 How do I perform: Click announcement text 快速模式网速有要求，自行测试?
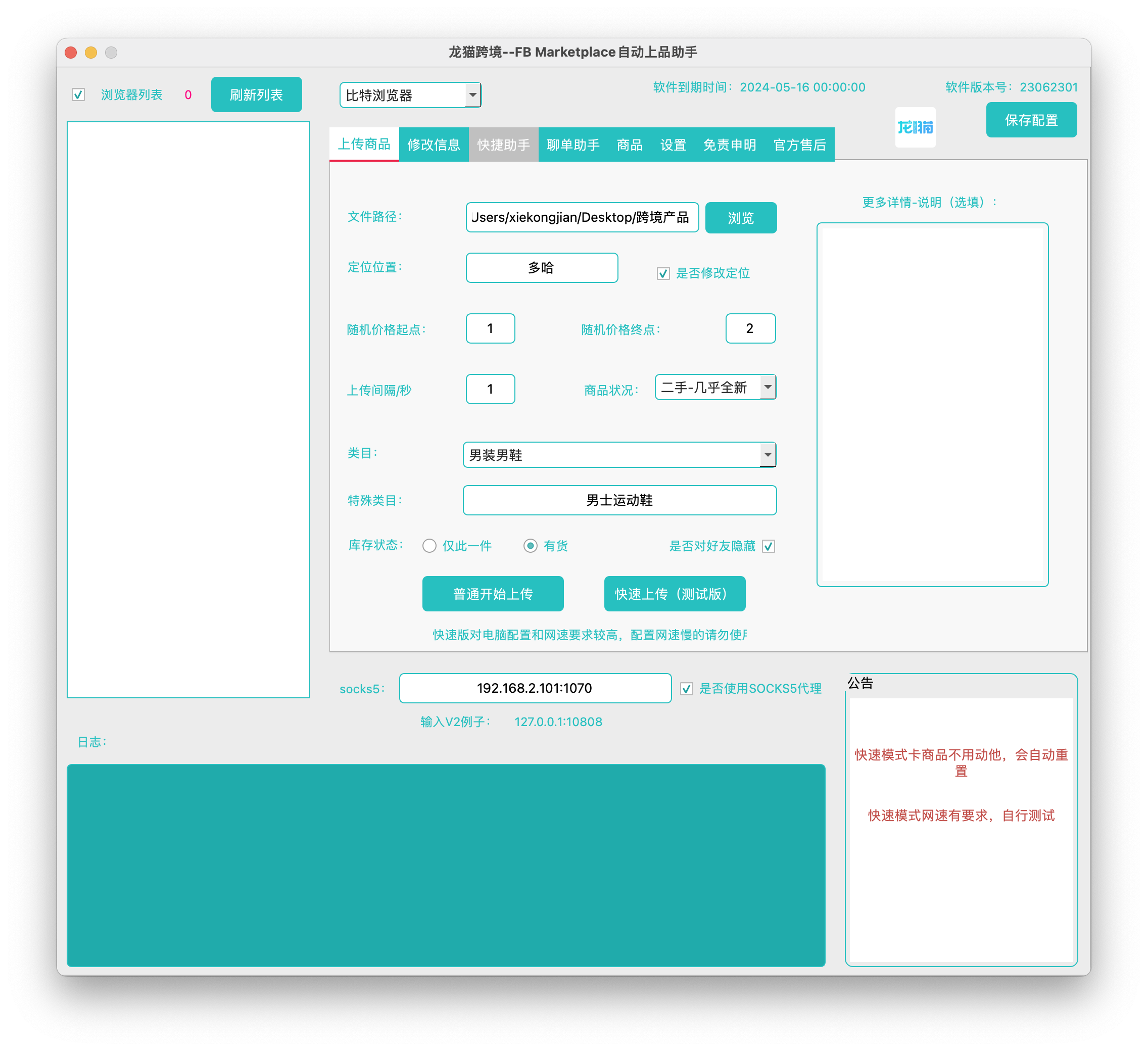point(961,816)
